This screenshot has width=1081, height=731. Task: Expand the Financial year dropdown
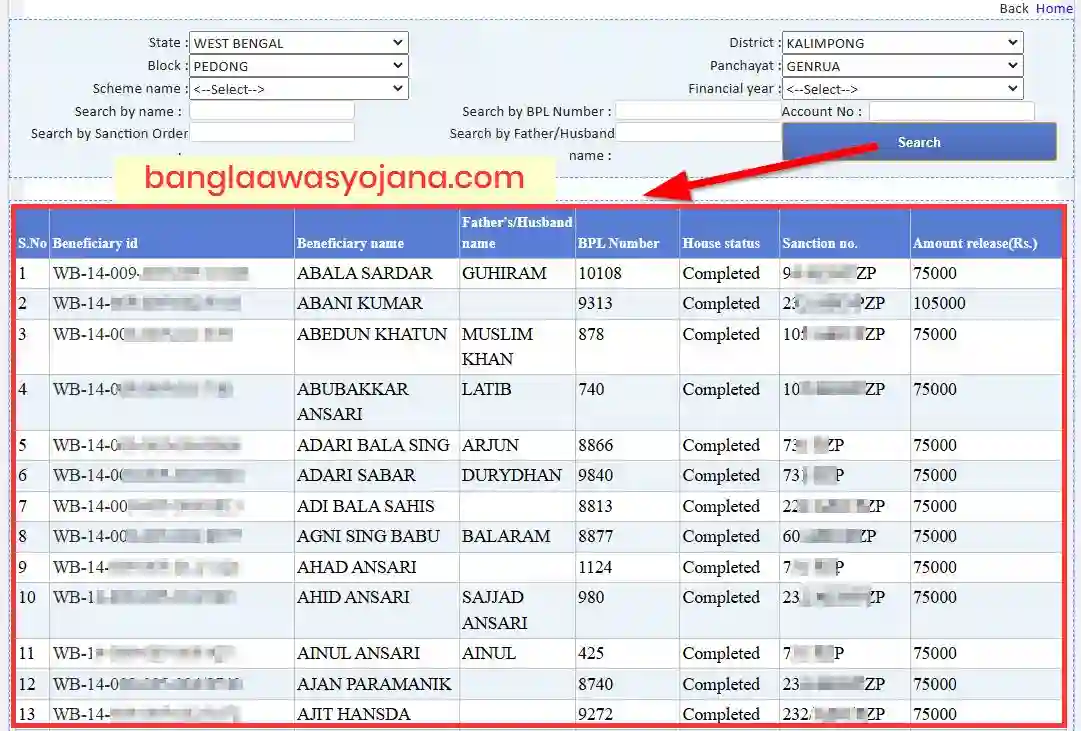pos(902,88)
